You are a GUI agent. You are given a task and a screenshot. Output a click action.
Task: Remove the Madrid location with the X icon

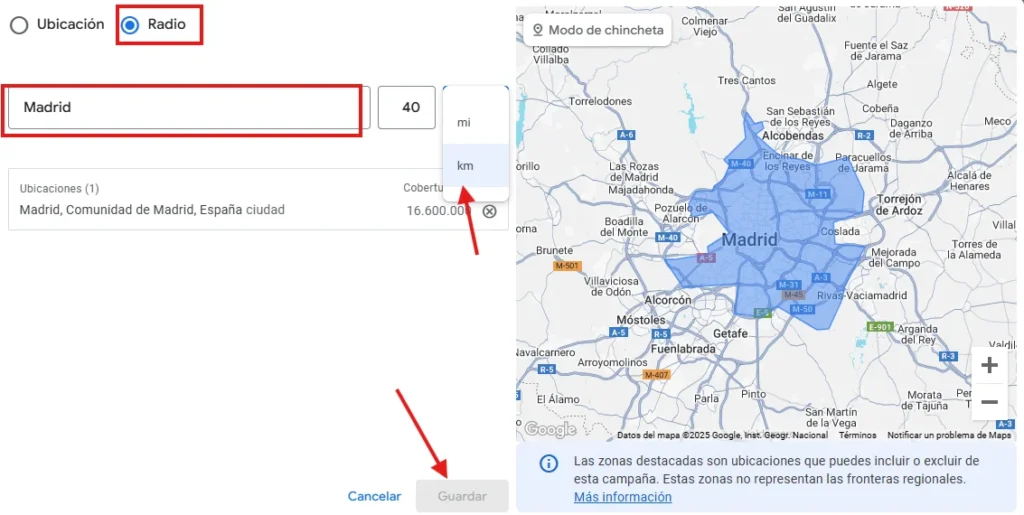tap(489, 211)
